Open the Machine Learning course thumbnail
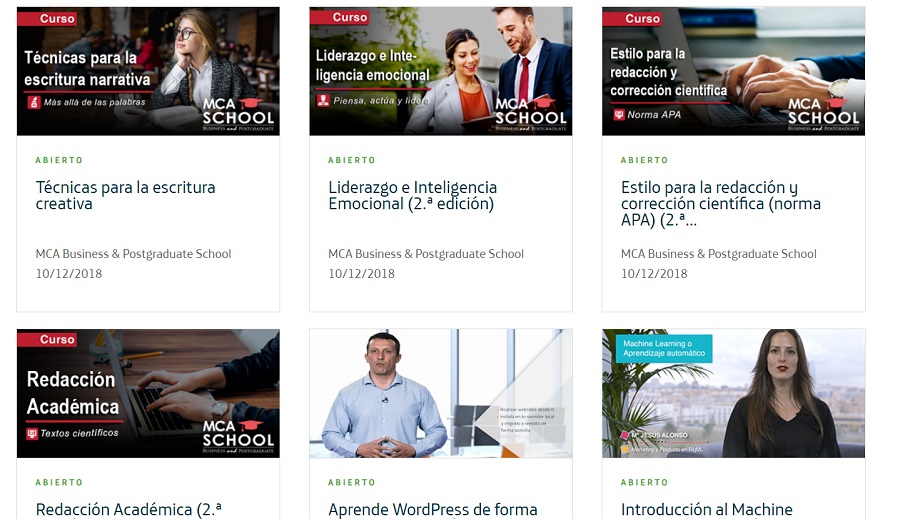The image size is (900, 519). coord(734,393)
